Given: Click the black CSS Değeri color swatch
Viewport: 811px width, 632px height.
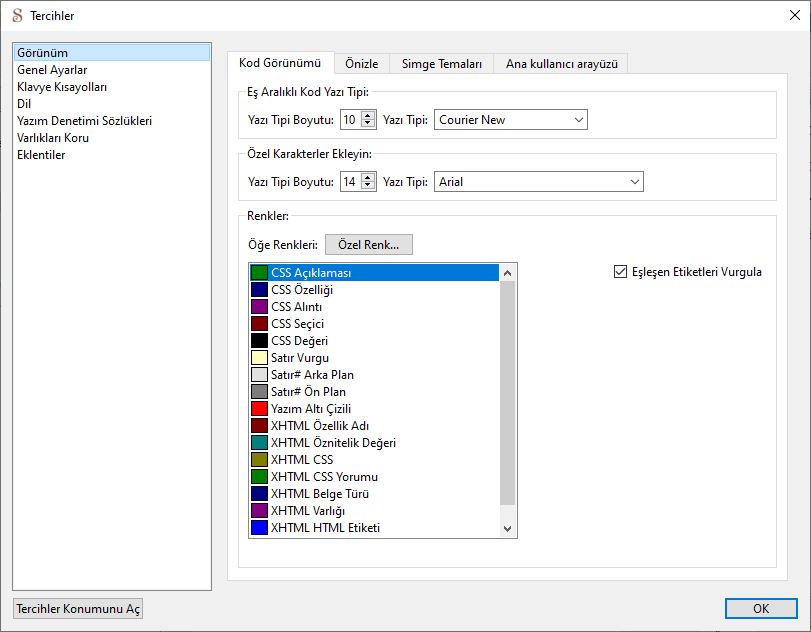Looking at the screenshot, I should (259, 341).
